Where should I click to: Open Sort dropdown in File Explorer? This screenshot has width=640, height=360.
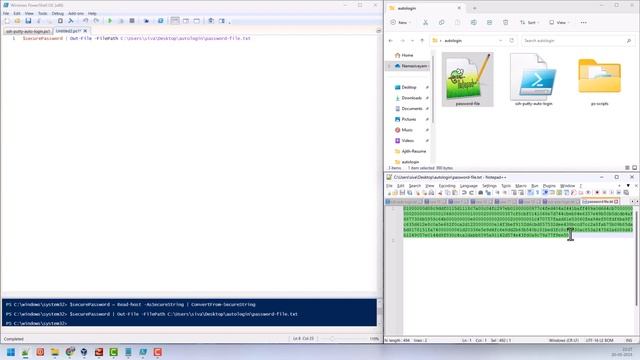tap(529, 22)
